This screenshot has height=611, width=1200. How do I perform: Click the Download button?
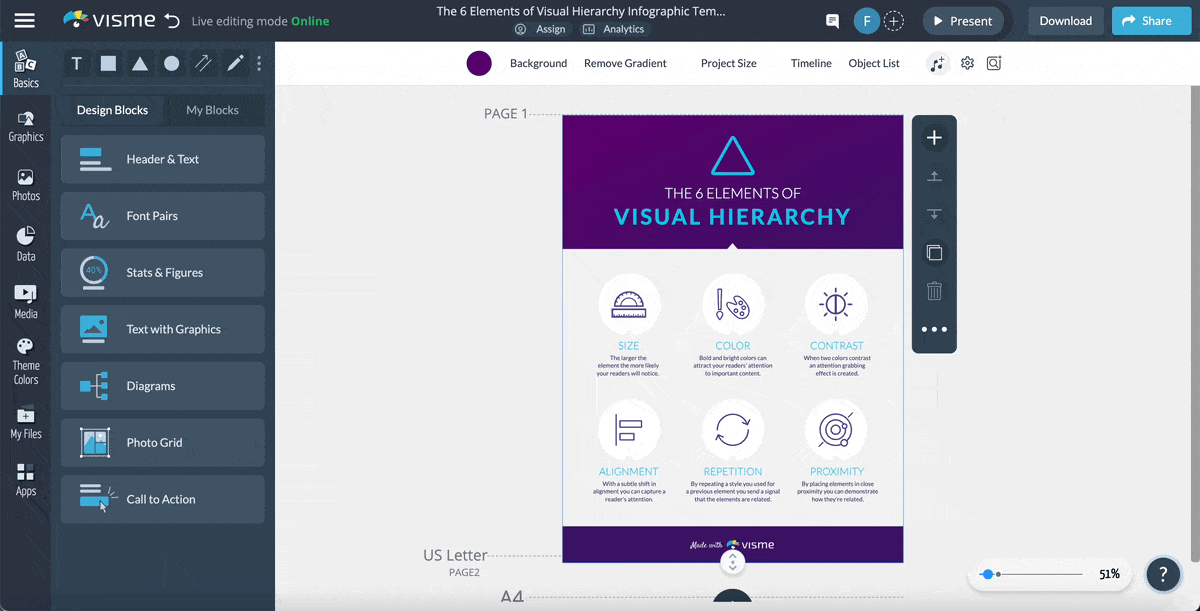click(1065, 20)
